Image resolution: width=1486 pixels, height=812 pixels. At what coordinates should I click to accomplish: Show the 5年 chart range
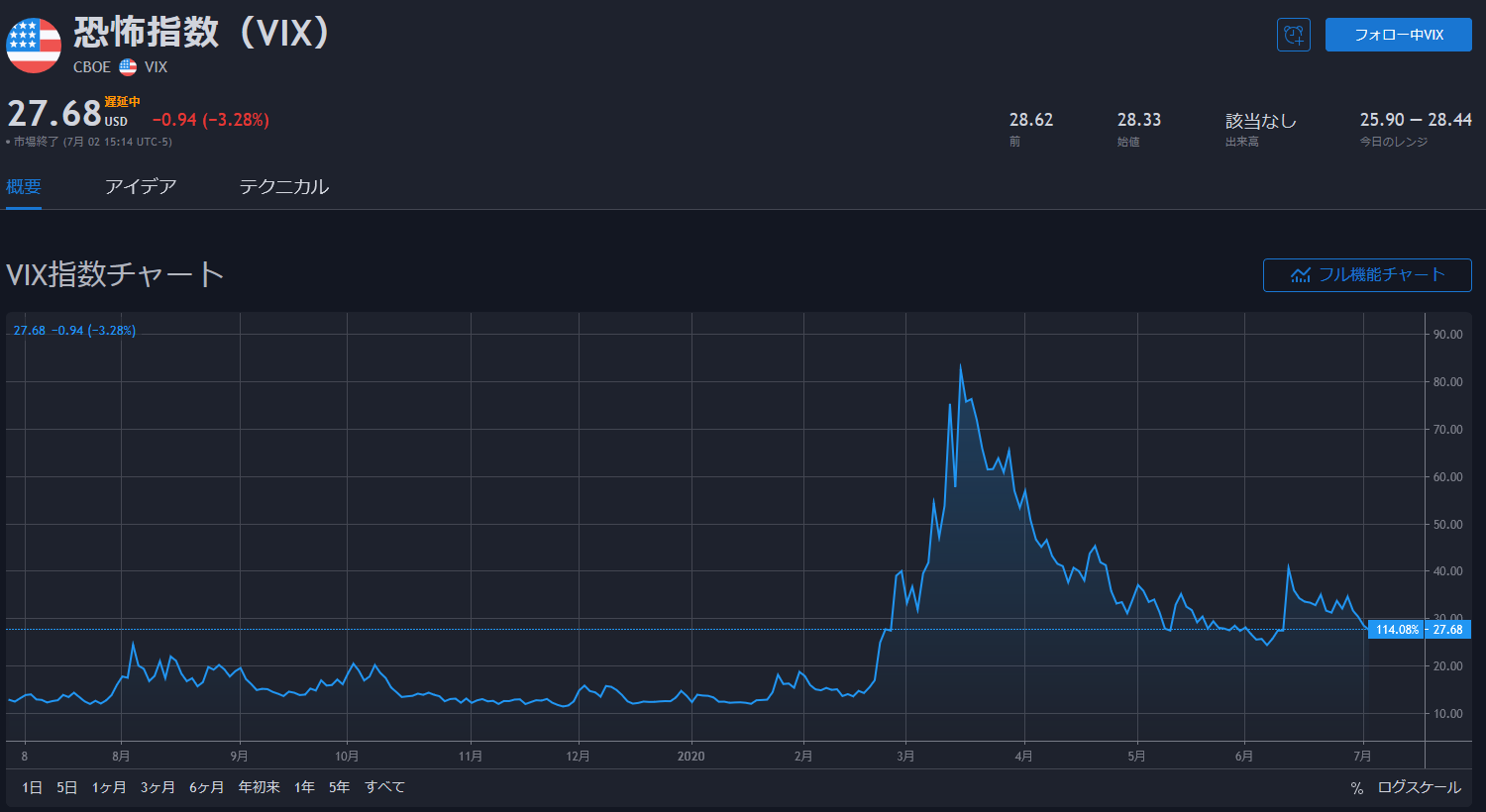click(x=339, y=787)
